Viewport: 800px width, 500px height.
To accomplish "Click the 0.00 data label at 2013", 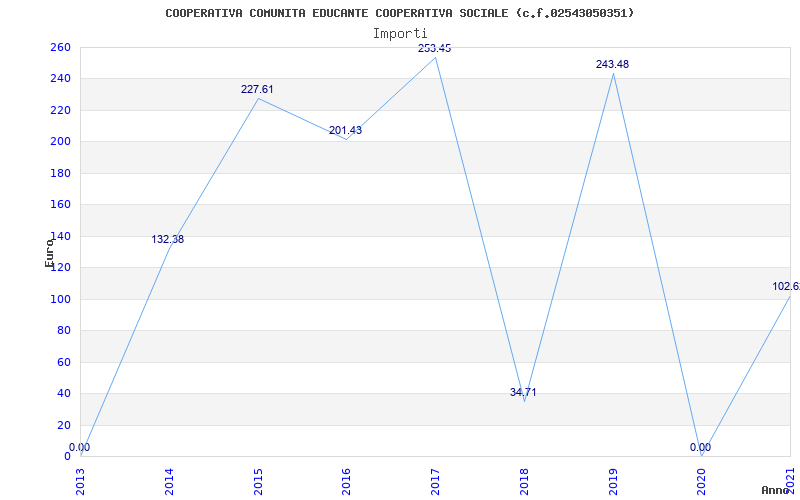I will coord(80,447).
